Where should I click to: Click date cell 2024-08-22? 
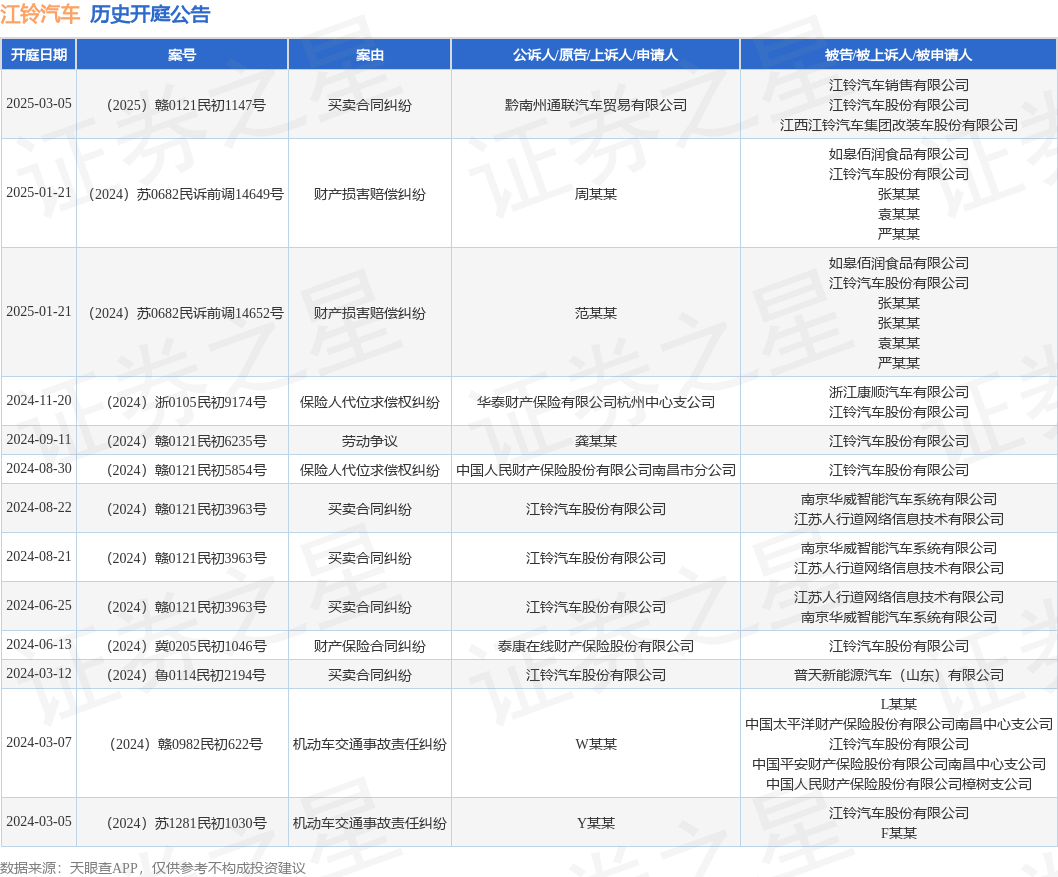coord(38,508)
